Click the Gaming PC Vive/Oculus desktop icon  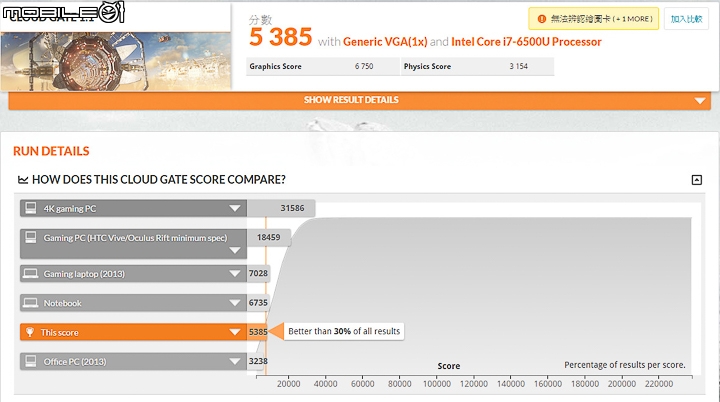[x=31, y=238]
